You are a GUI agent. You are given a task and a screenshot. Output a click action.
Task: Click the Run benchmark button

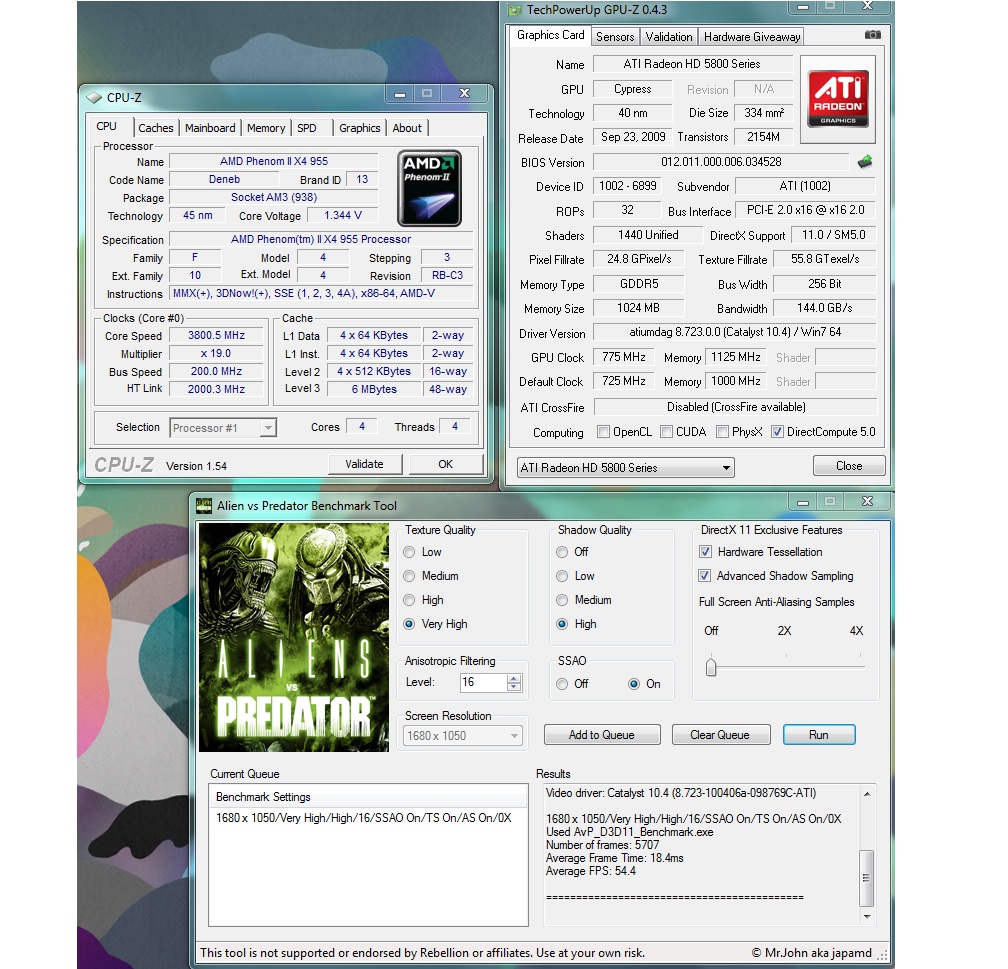pyautogui.click(x=819, y=735)
